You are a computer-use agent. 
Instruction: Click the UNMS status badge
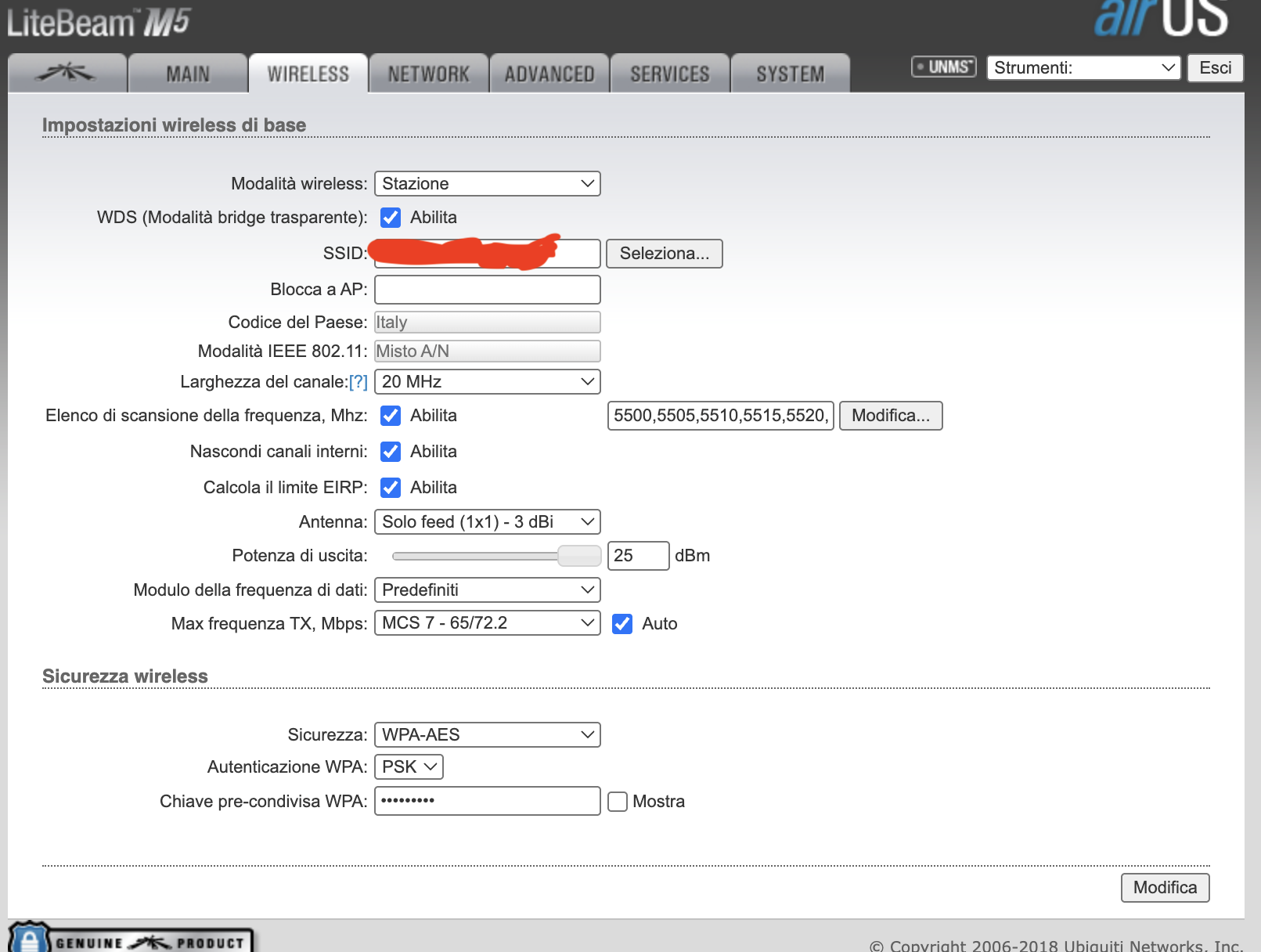tap(944, 67)
